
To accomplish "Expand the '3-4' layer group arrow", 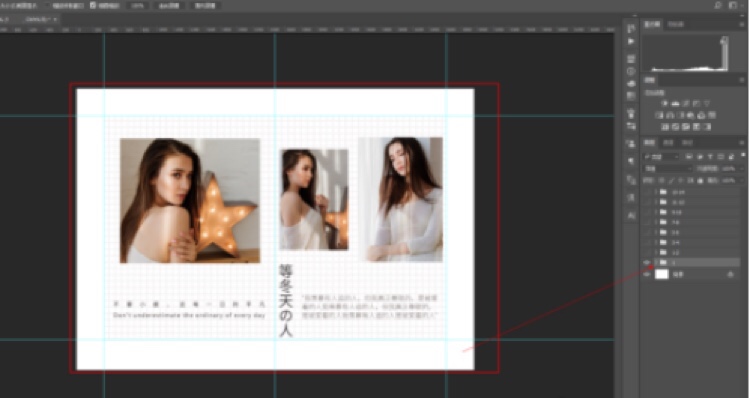I will [656, 242].
